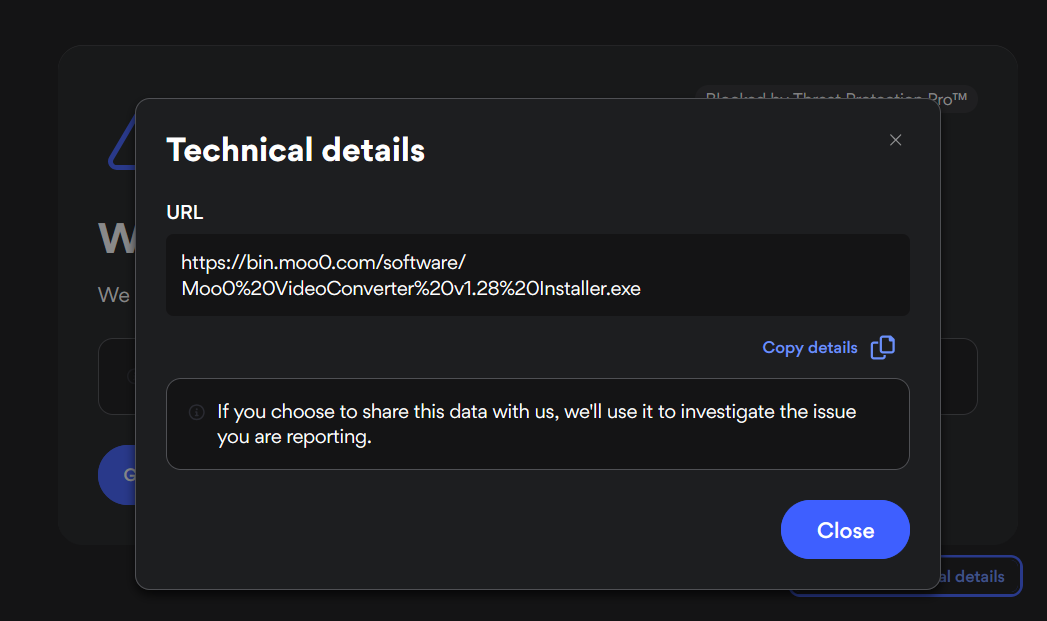The image size is (1047, 621).
Task: Click the dimmed info icon left of dialog
Action: pos(132,377)
